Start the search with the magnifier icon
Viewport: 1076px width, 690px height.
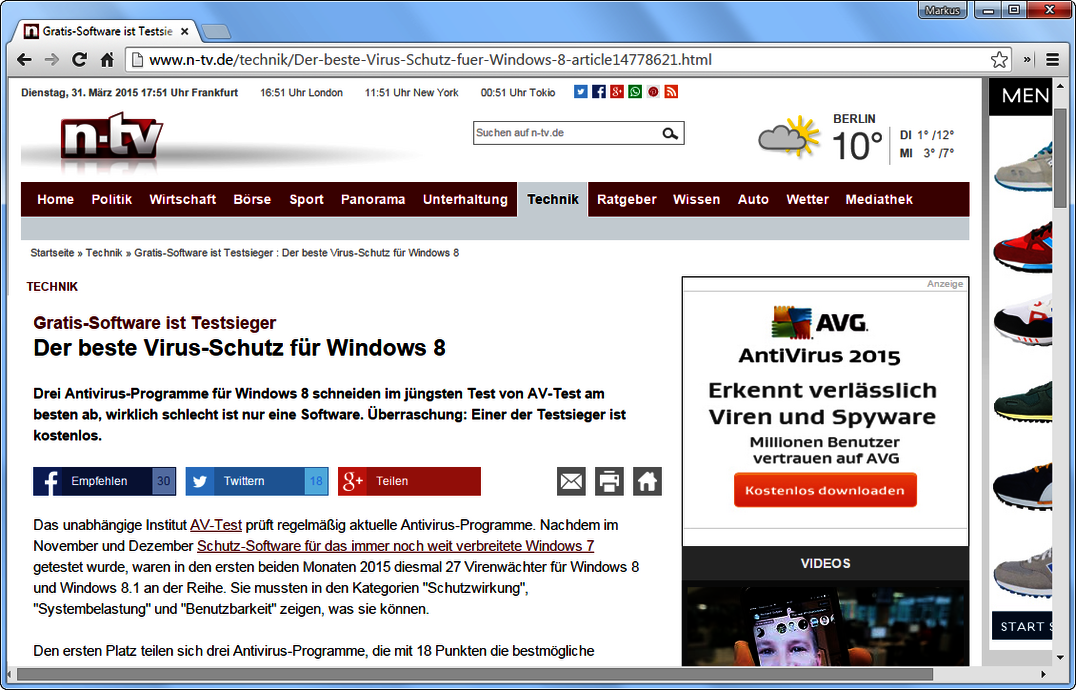[x=671, y=133]
